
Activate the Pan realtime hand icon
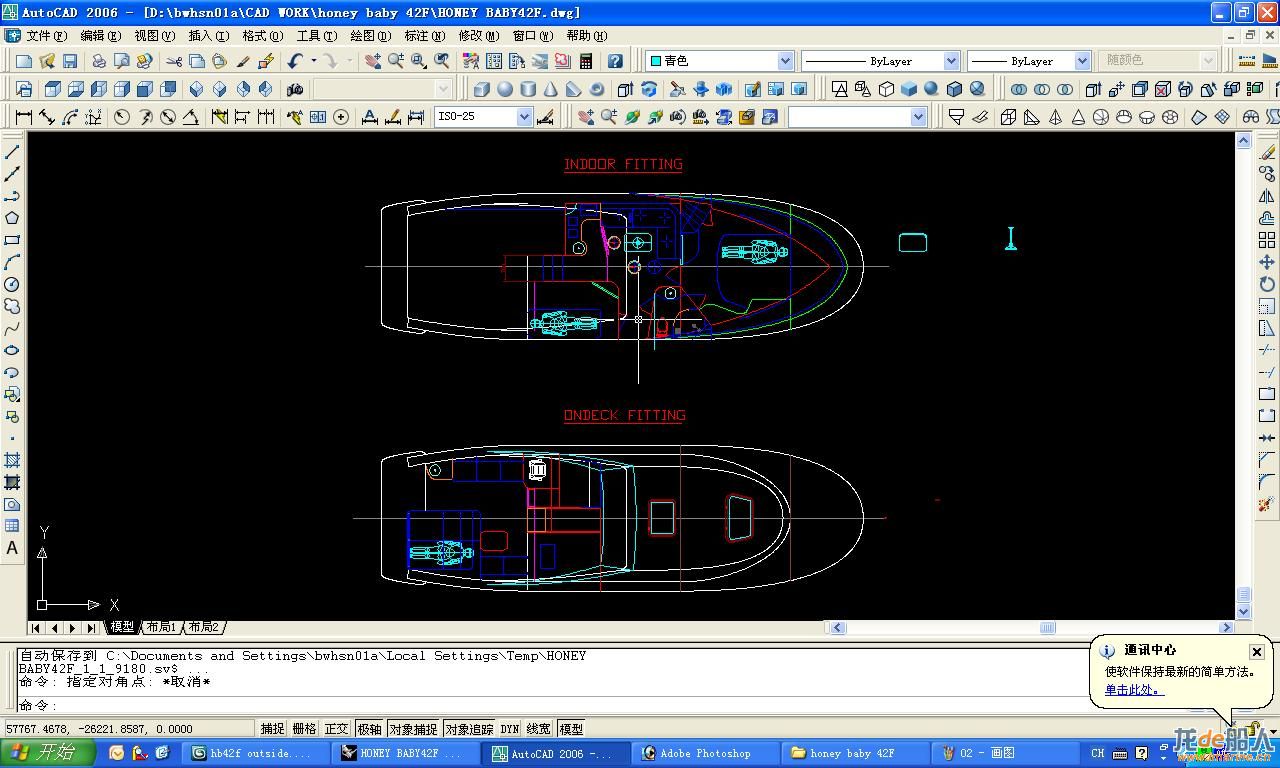pos(373,61)
